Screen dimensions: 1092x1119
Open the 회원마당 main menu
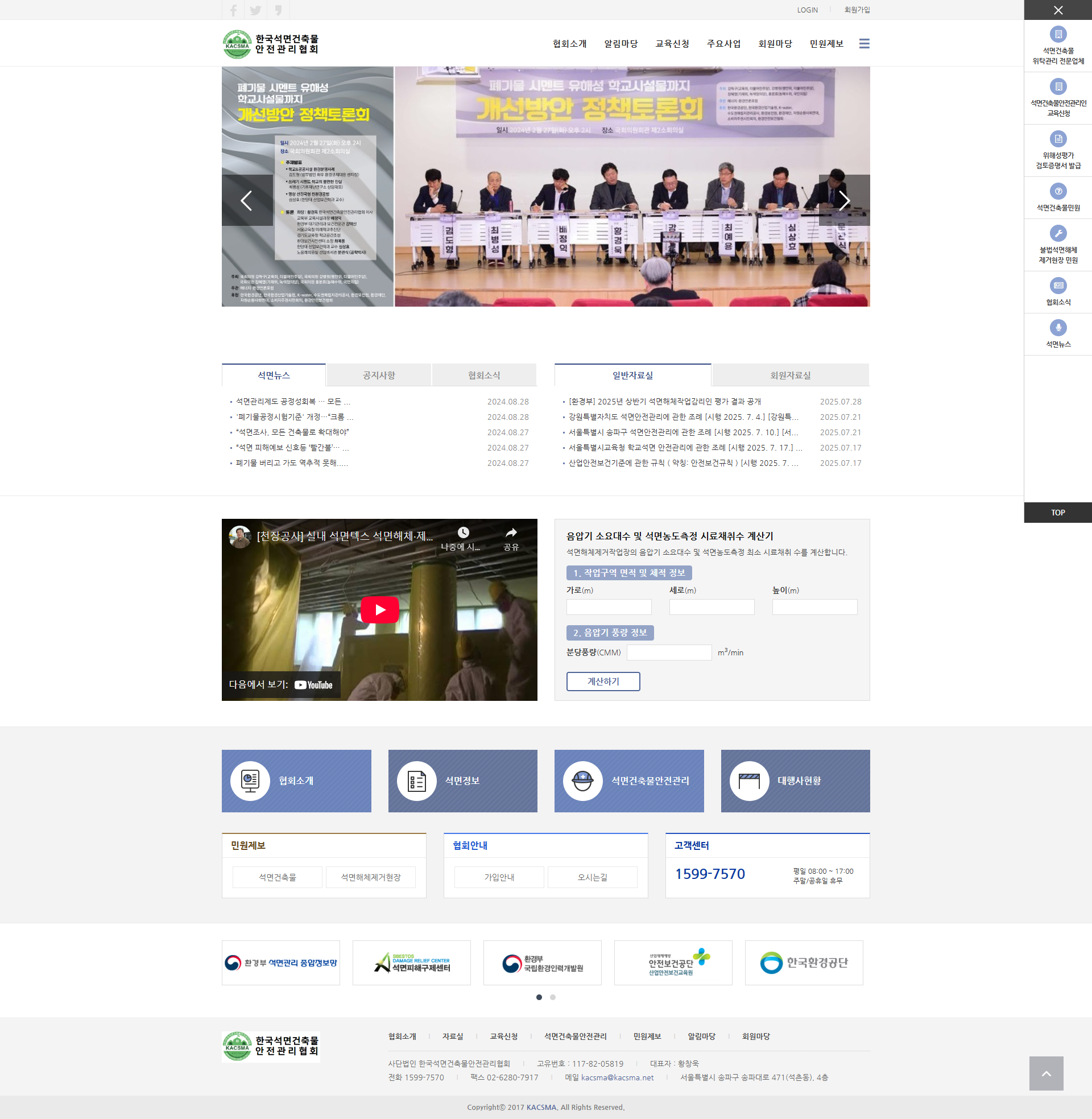pos(775,44)
